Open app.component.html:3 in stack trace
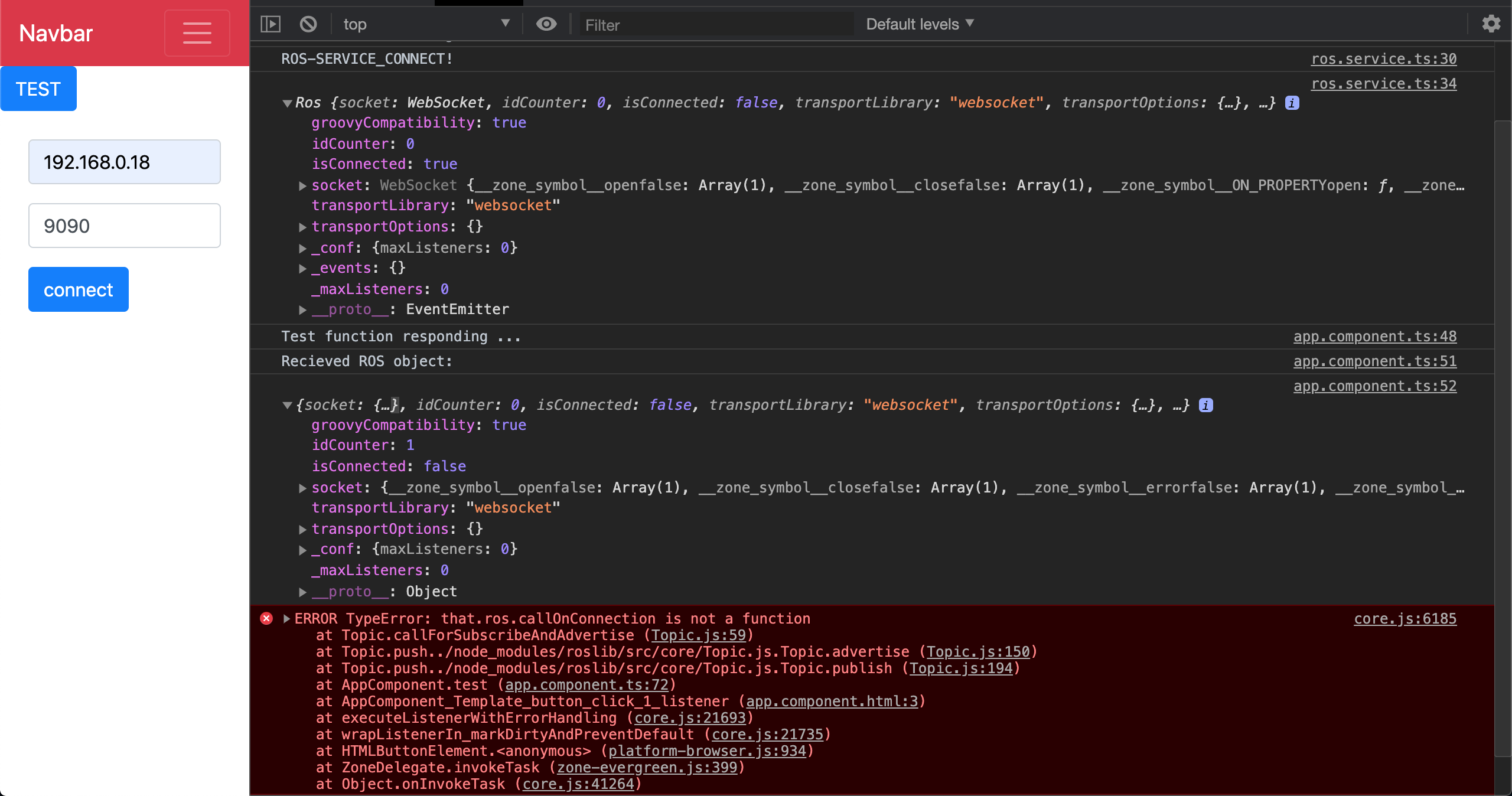This screenshot has width=1512, height=796. (x=832, y=701)
